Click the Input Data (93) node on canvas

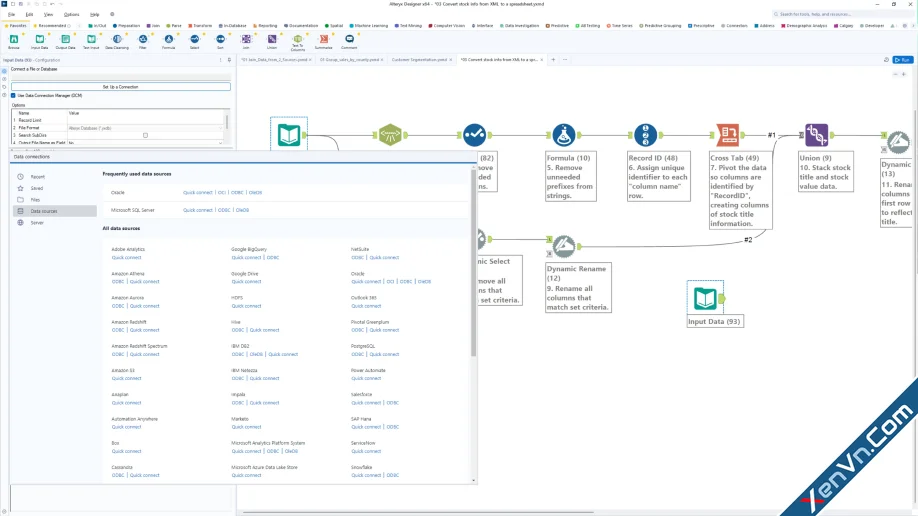pyautogui.click(x=705, y=299)
